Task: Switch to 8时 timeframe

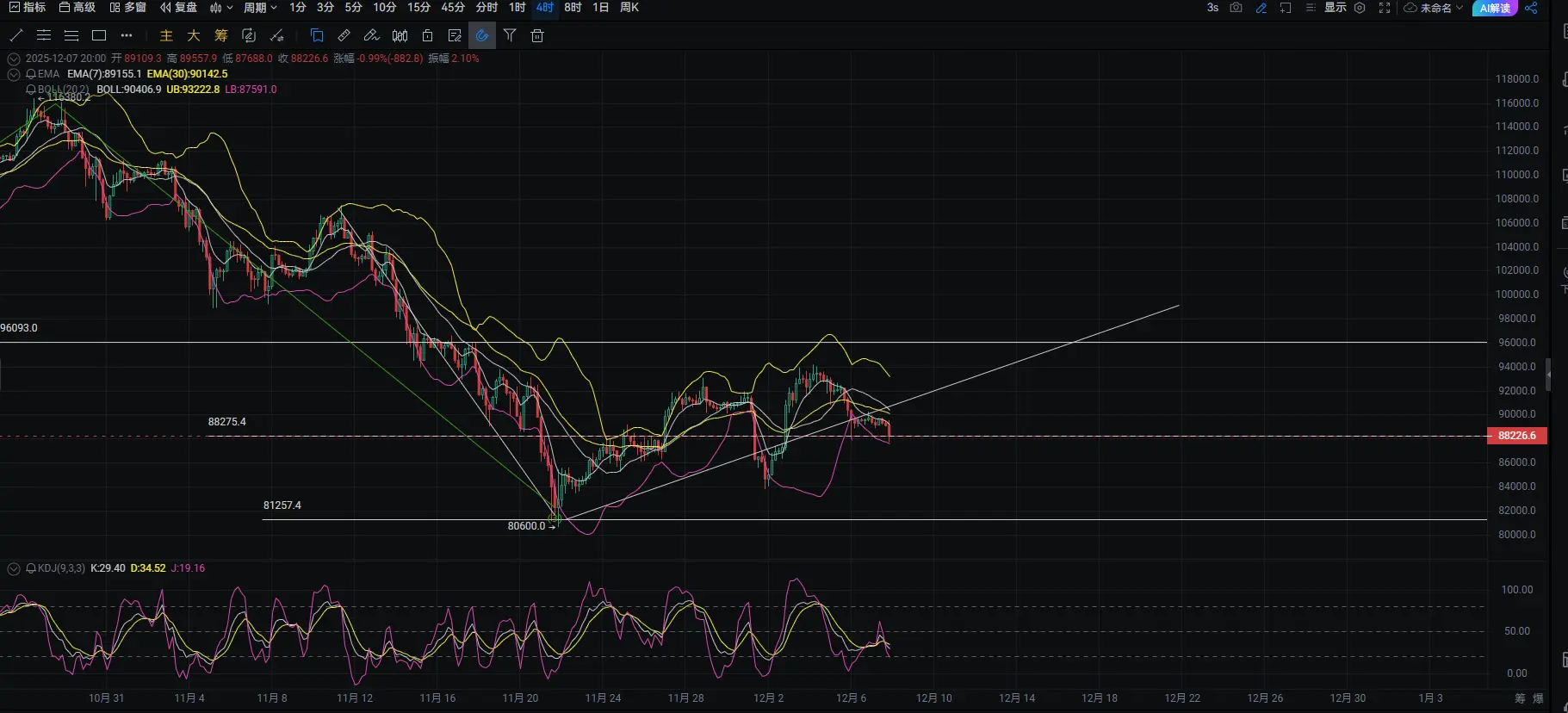Action: tap(573, 8)
